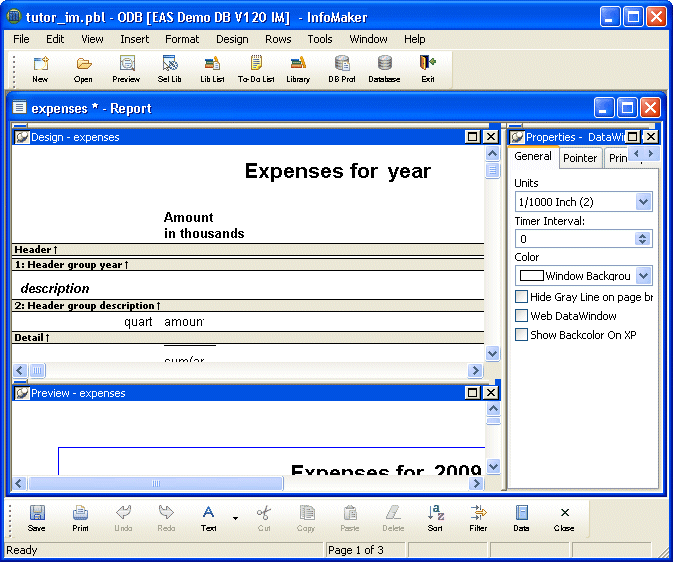
Task: Open Sel Lib from the toolbar
Action: click(x=170, y=69)
